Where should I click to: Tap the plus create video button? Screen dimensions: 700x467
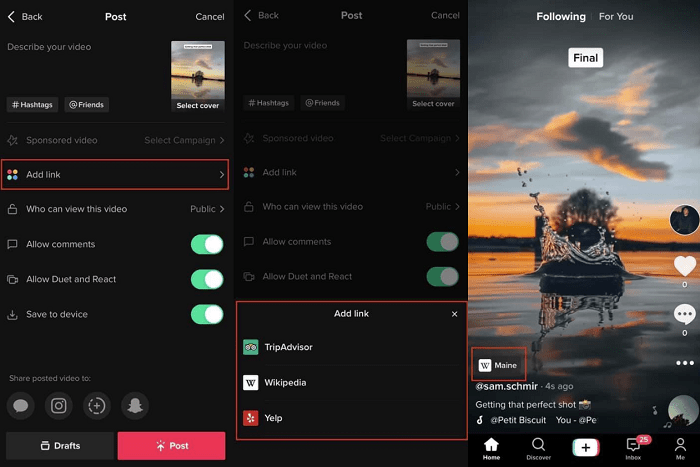(x=586, y=445)
